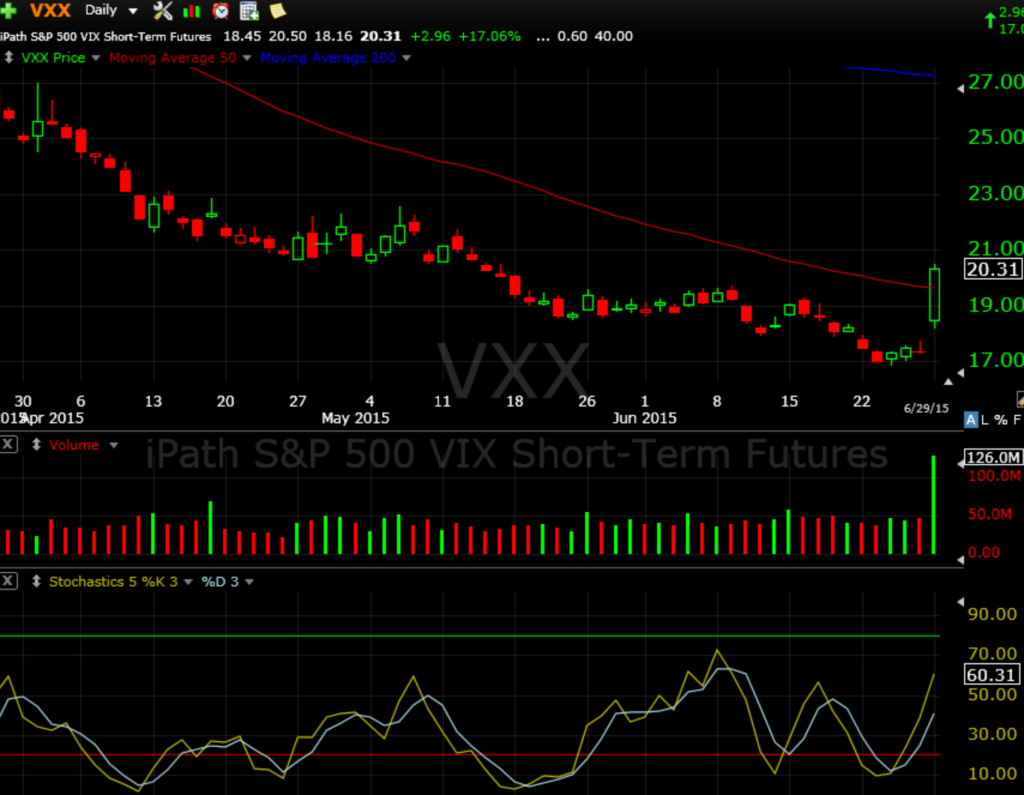Click the upward triangle marker near 6/29/15 date

point(948,381)
